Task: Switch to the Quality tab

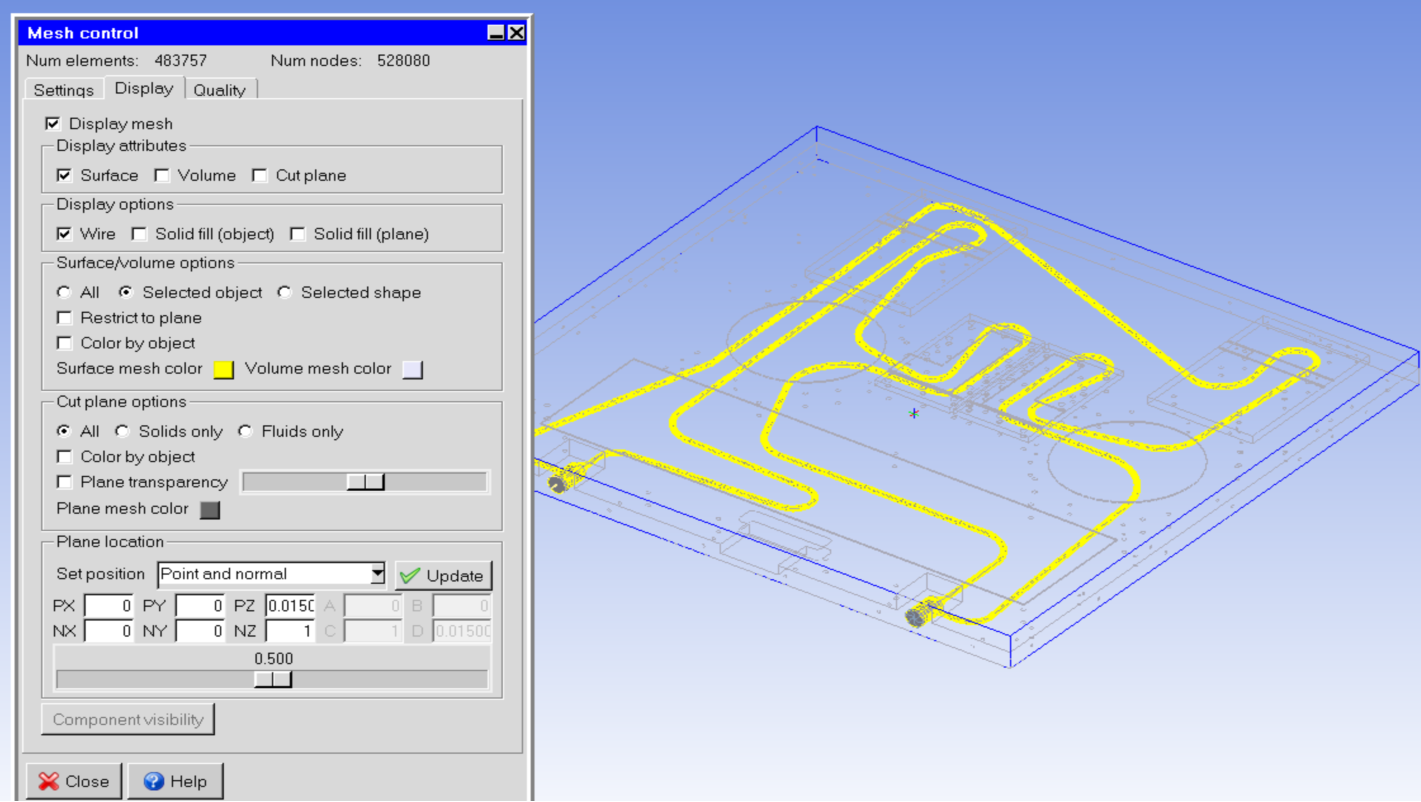Action: [x=219, y=90]
